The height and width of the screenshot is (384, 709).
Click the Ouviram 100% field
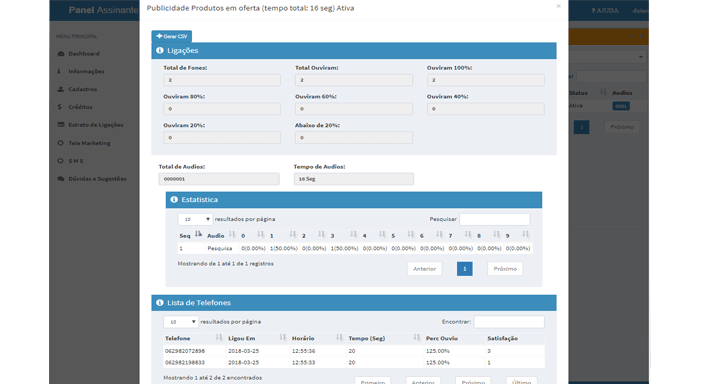(x=486, y=80)
